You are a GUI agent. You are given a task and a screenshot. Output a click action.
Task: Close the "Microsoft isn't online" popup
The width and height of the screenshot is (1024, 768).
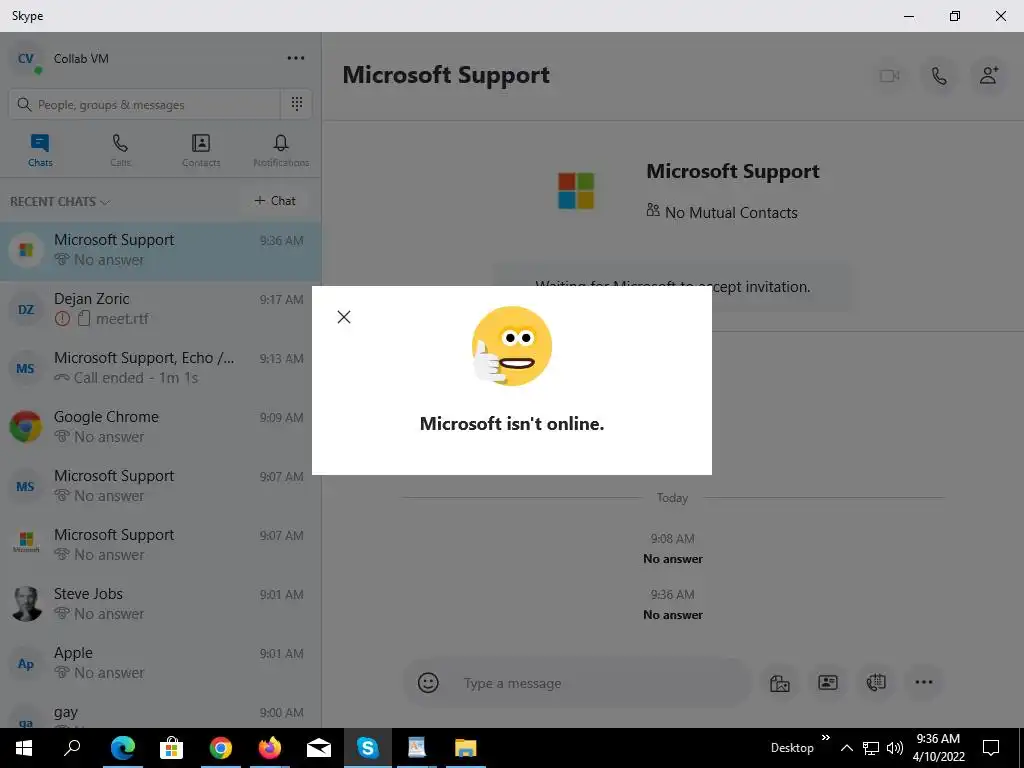click(344, 317)
